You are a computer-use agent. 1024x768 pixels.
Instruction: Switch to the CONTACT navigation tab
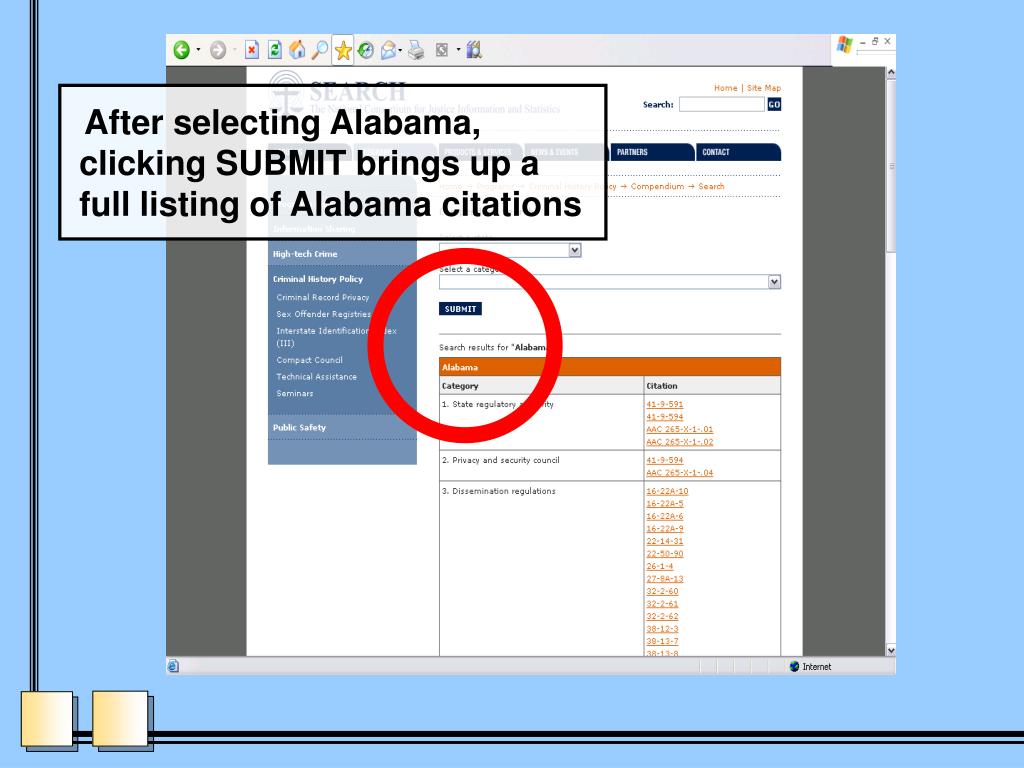point(738,152)
